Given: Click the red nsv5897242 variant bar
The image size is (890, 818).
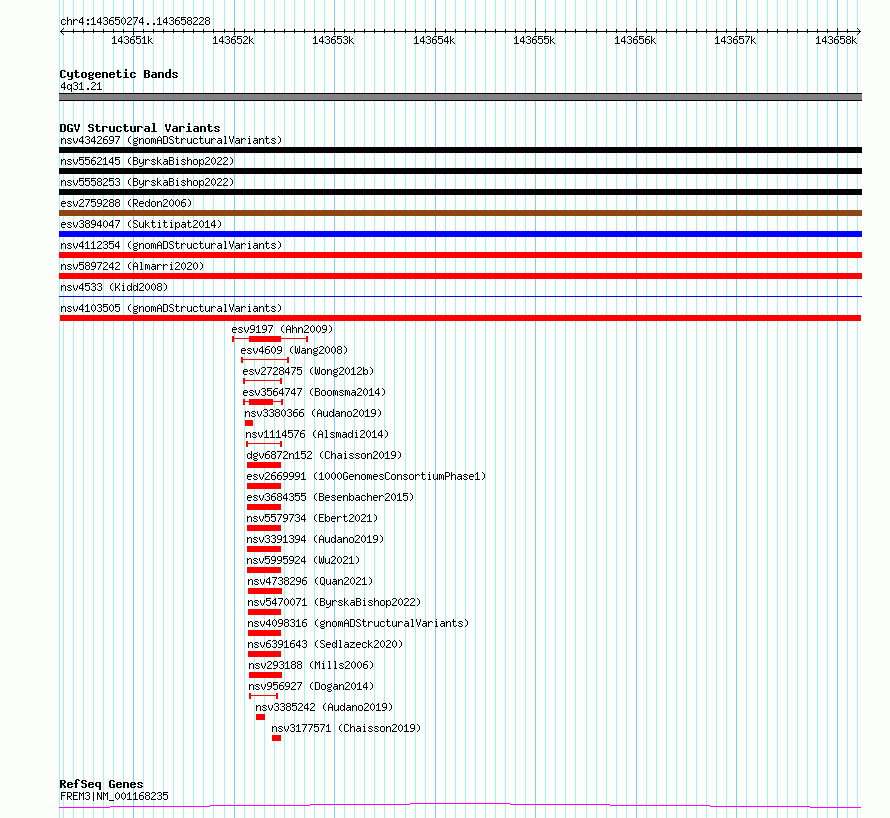Looking at the screenshot, I should click(460, 276).
